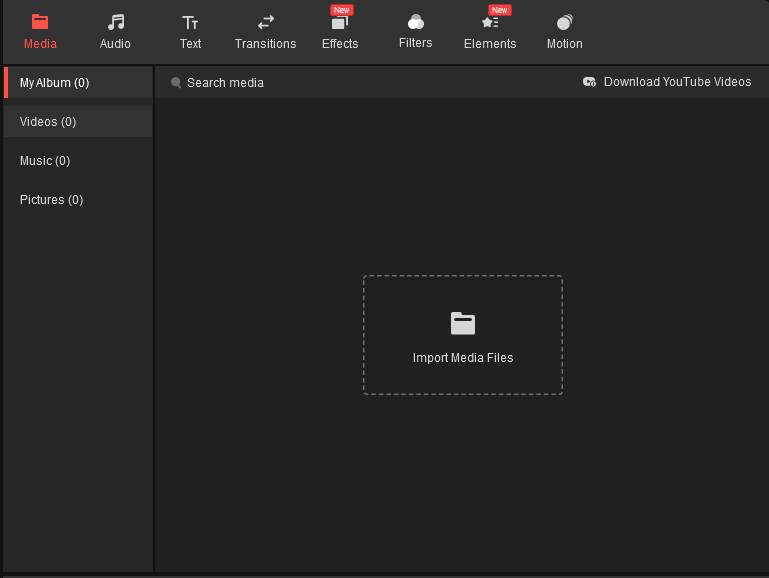Click Download YouTube Videos link

pyautogui.click(x=677, y=82)
